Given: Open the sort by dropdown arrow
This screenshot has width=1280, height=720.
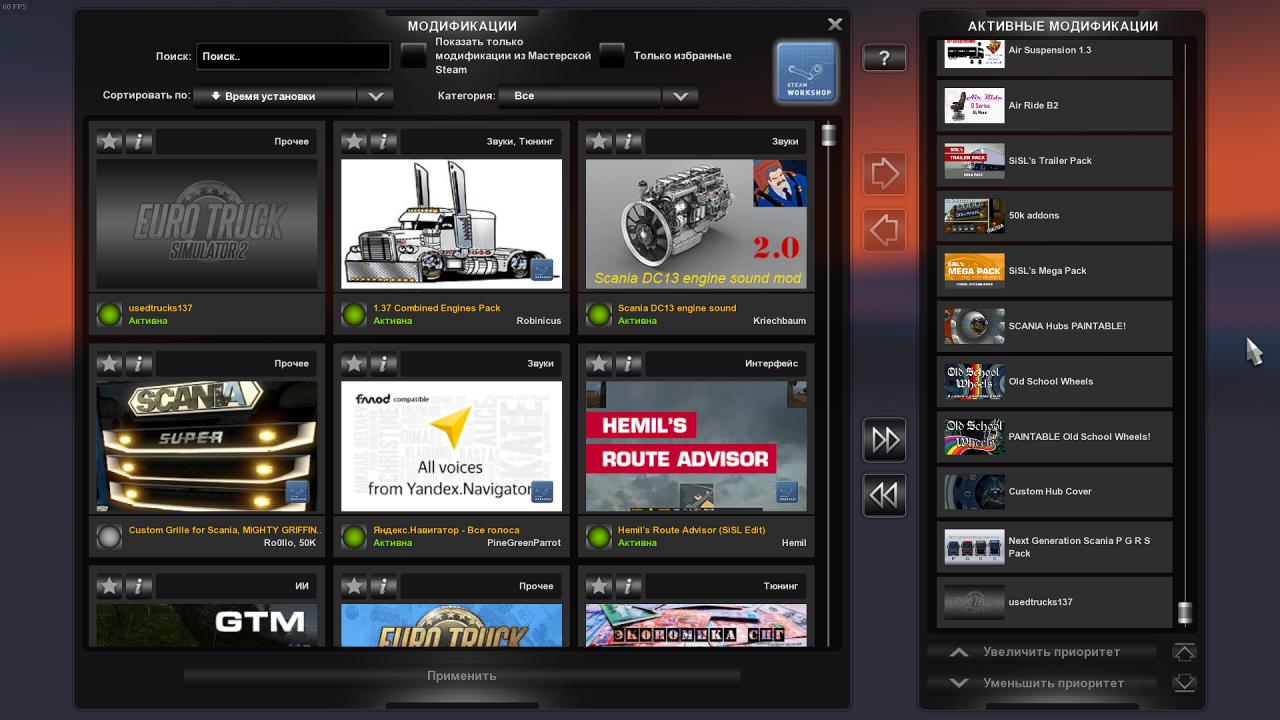Looking at the screenshot, I should click(375, 96).
